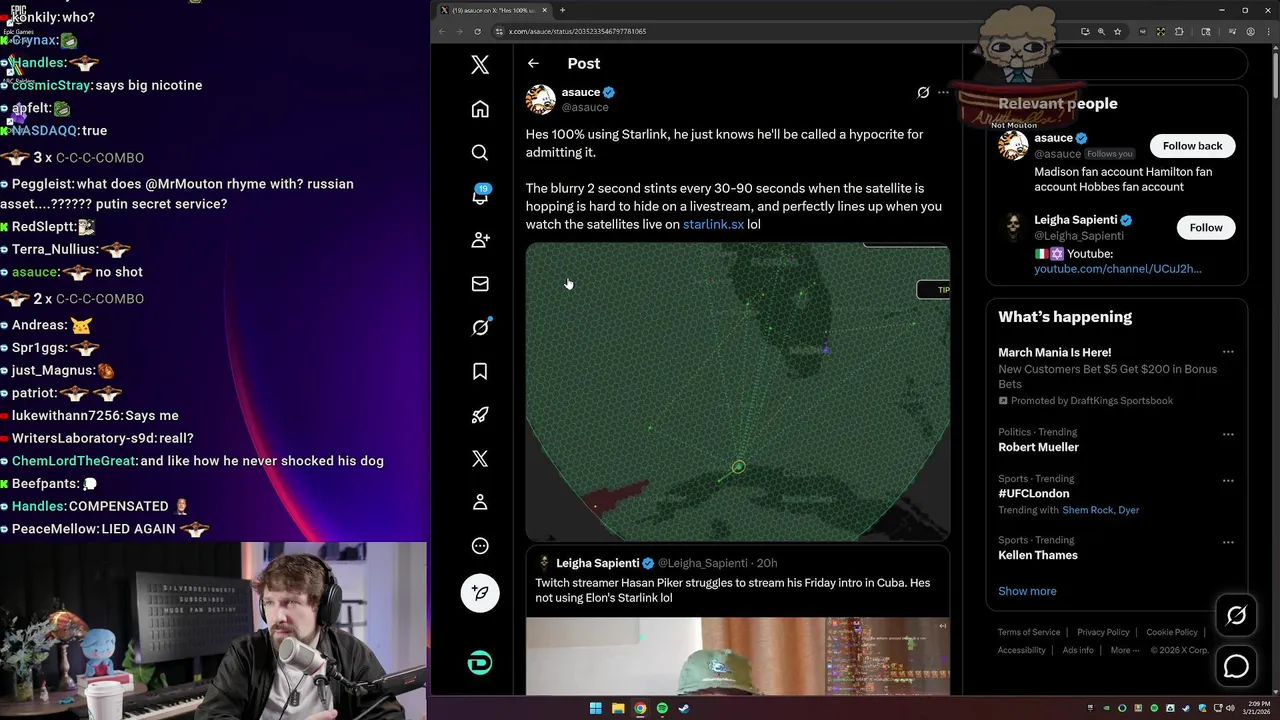1280x720 pixels.
Task: Open the Follow people sidebar icon
Action: pyautogui.click(x=480, y=240)
